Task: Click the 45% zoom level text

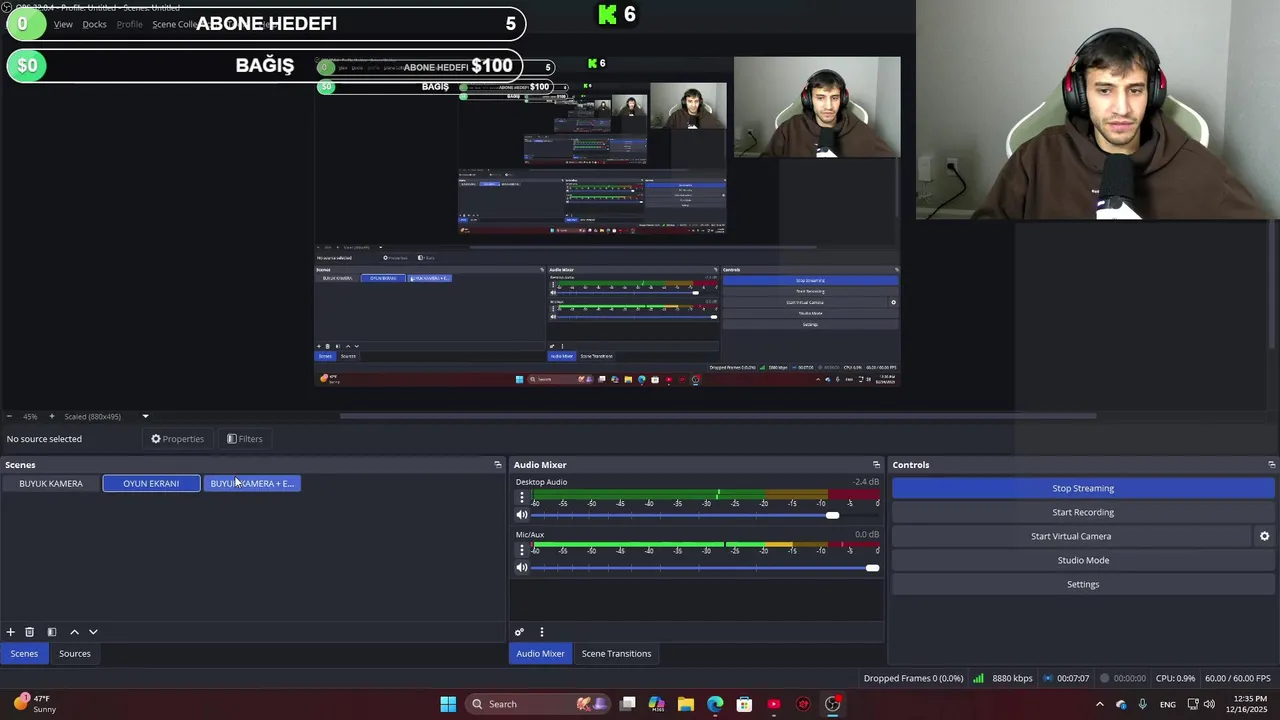Action: 30,416
